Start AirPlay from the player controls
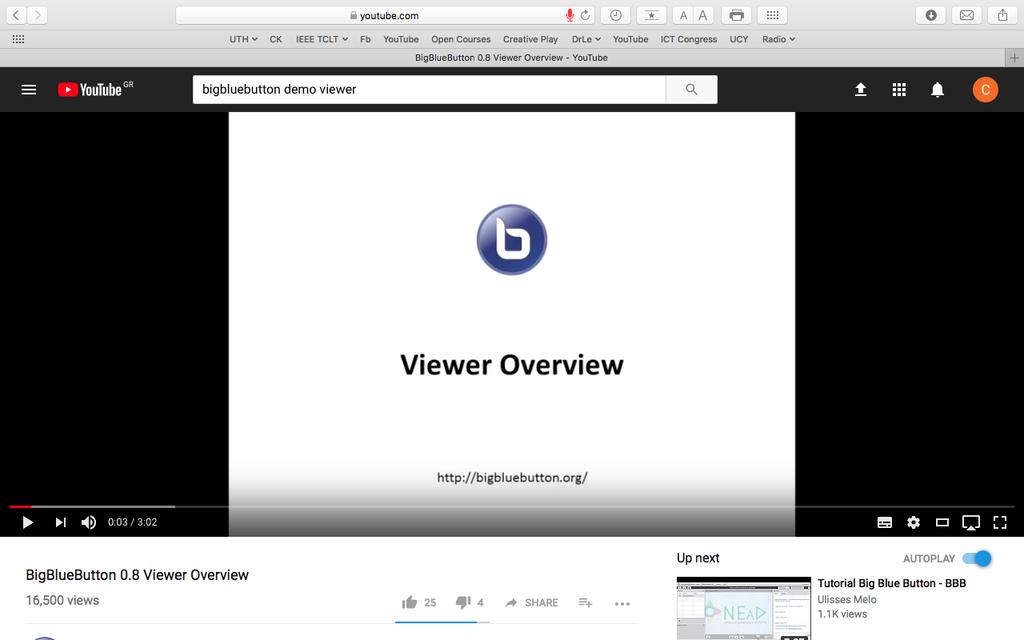This screenshot has height=640, width=1024. tap(971, 522)
